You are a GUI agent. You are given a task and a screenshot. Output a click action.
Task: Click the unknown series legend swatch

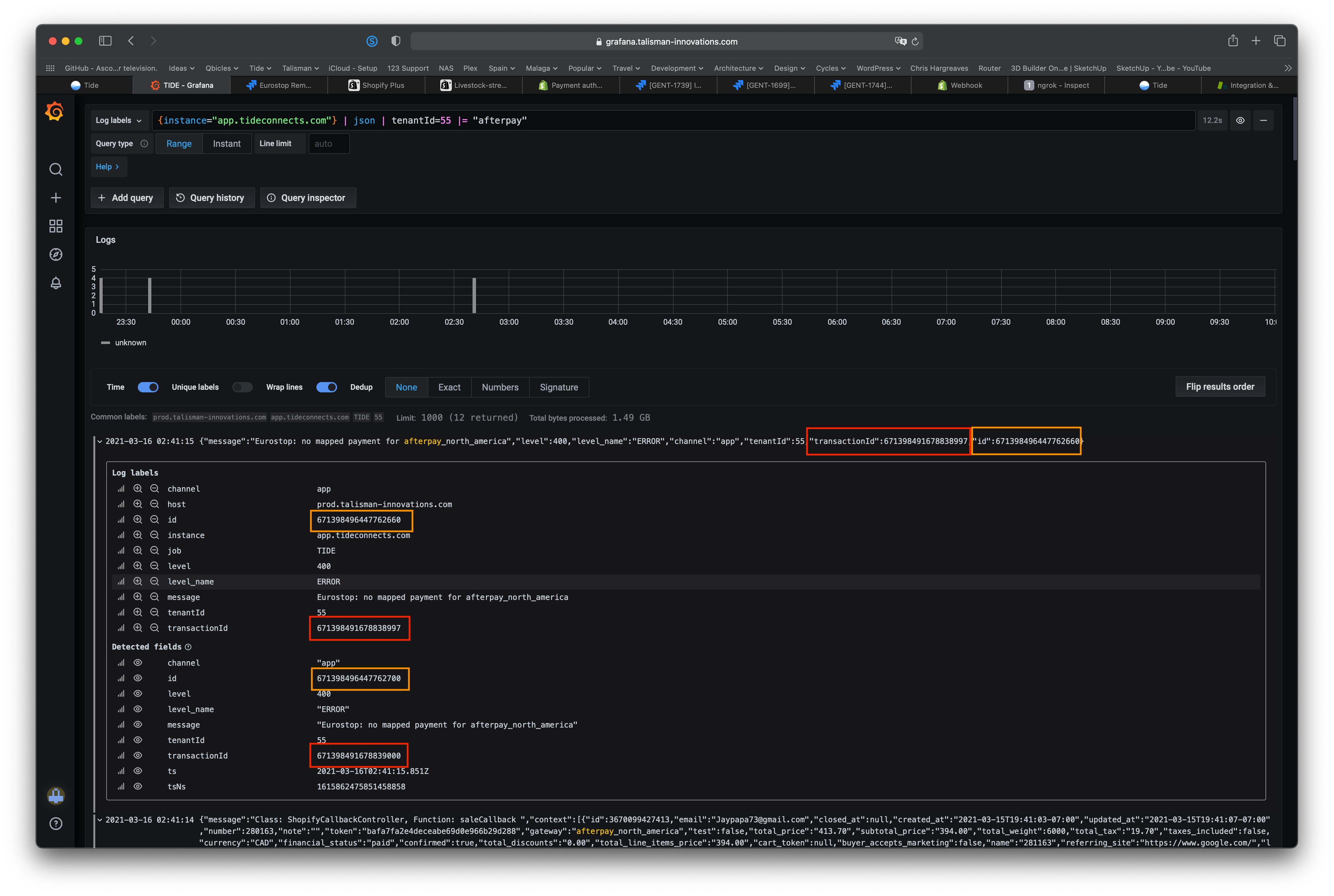click(105, 343)
